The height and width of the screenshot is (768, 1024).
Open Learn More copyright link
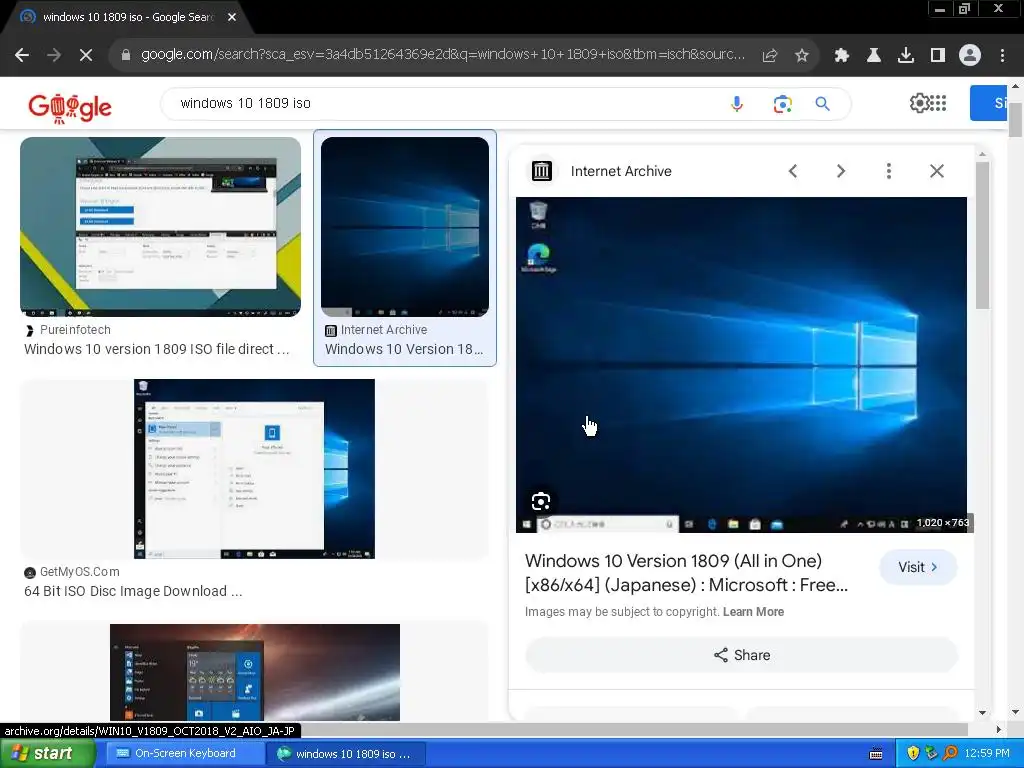tap(753, 612)
